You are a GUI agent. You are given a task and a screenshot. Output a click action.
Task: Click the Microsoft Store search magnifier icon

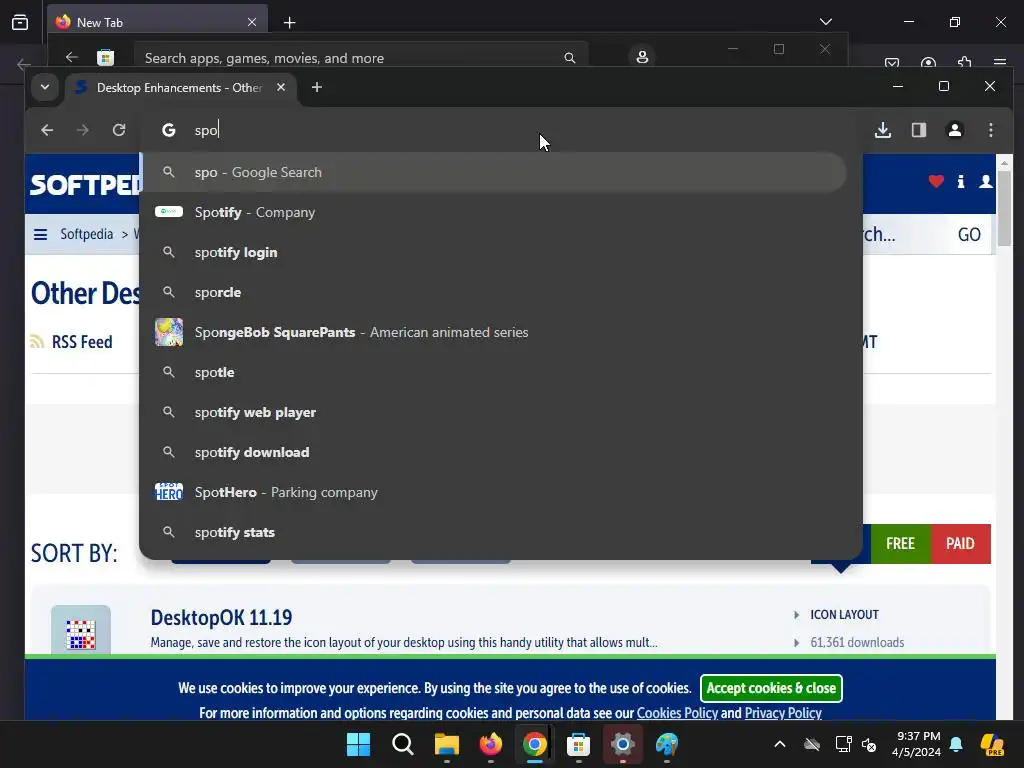pyautogui.click(x=569, y=58)
